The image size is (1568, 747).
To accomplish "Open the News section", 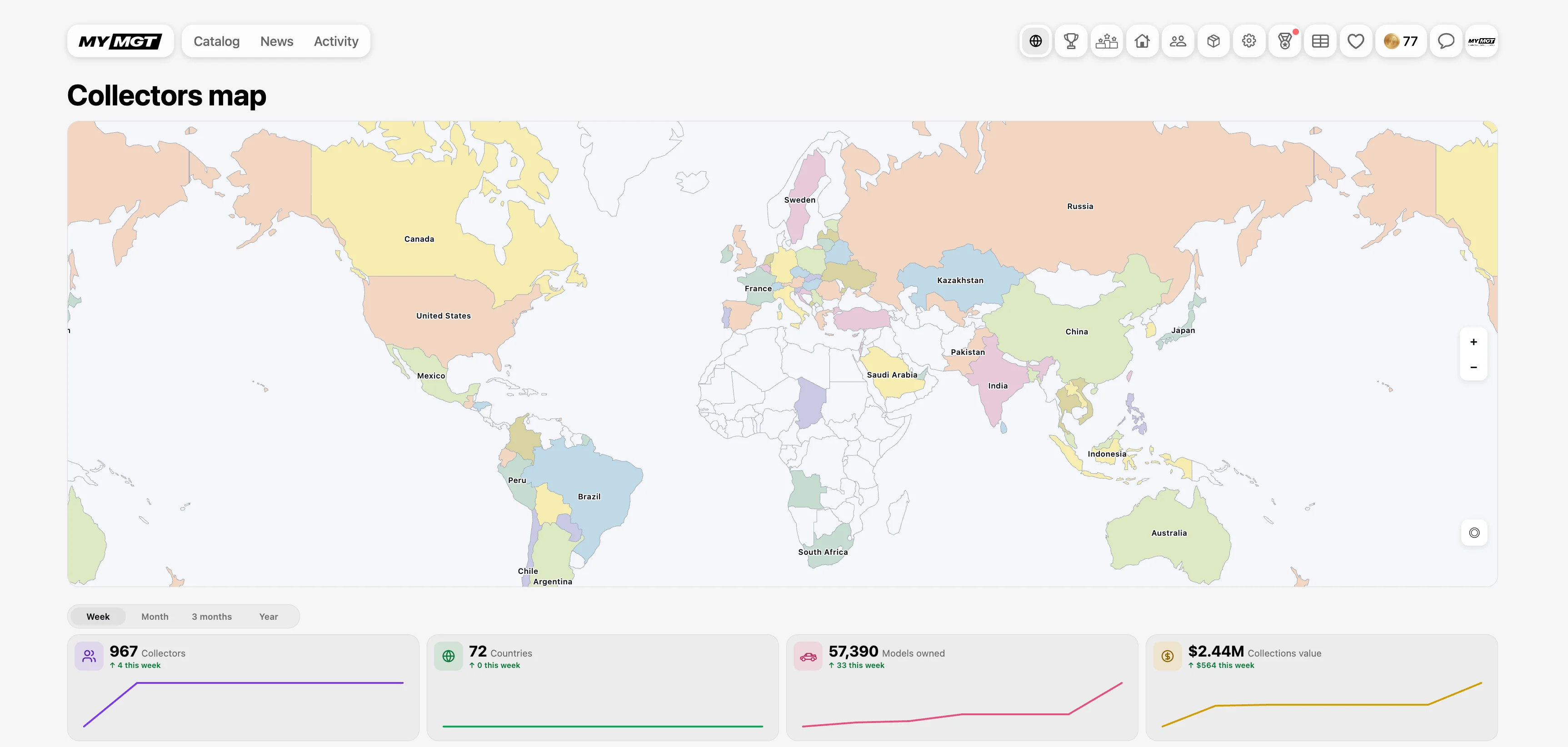I will coord(277,41).
